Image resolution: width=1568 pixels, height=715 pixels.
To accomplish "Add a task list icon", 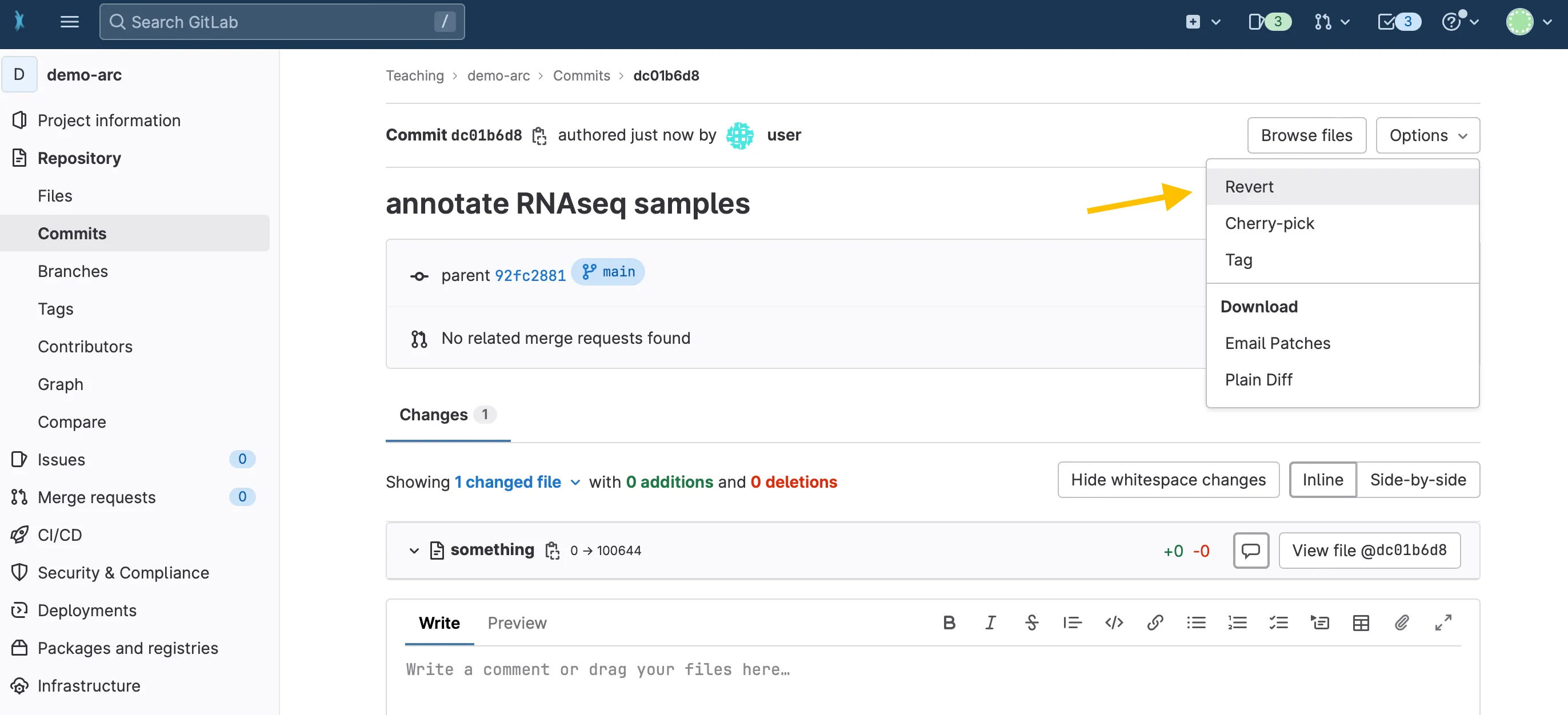I will [1278, 622].
